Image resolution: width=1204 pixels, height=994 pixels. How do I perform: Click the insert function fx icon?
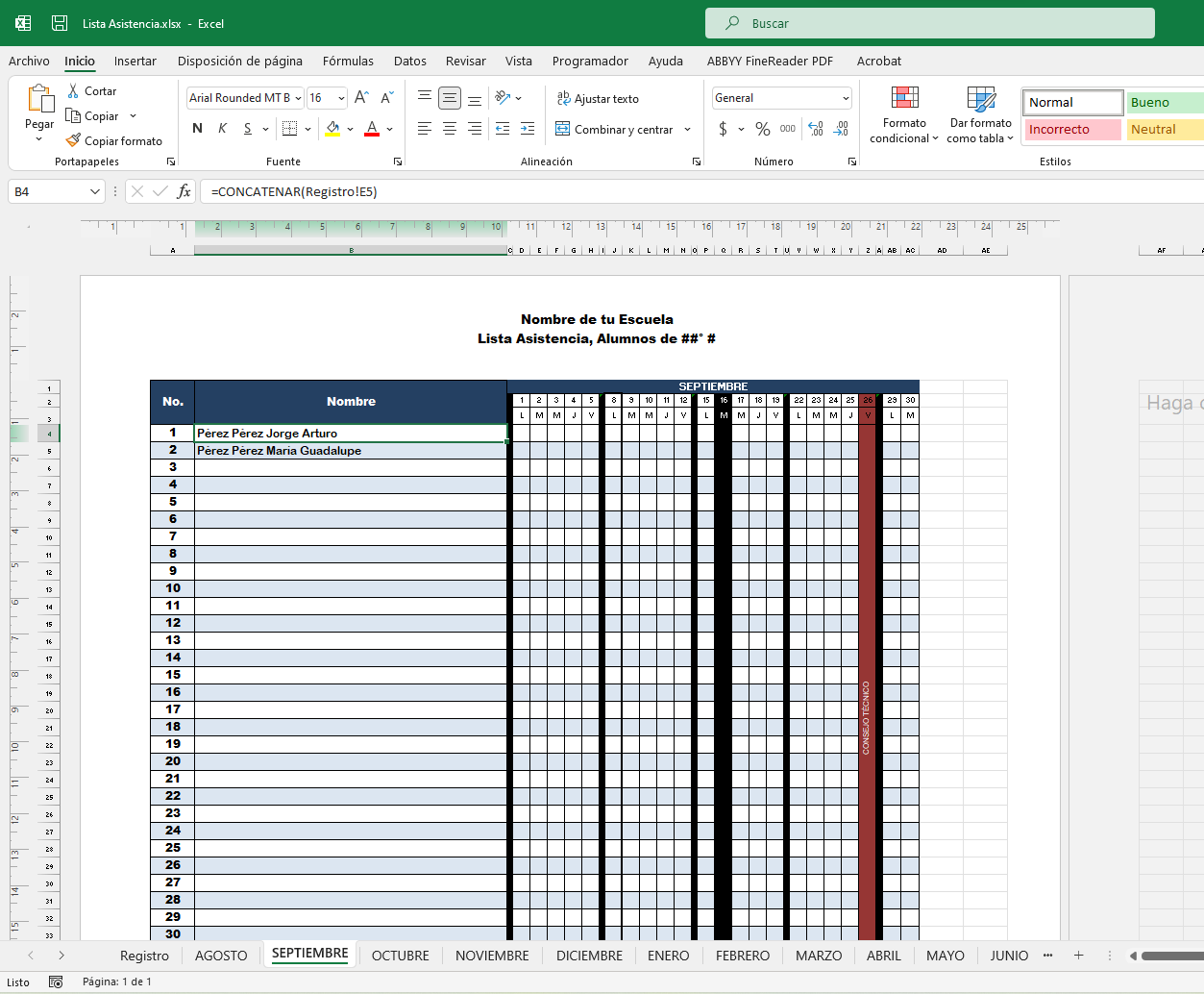tap(184, 191)
